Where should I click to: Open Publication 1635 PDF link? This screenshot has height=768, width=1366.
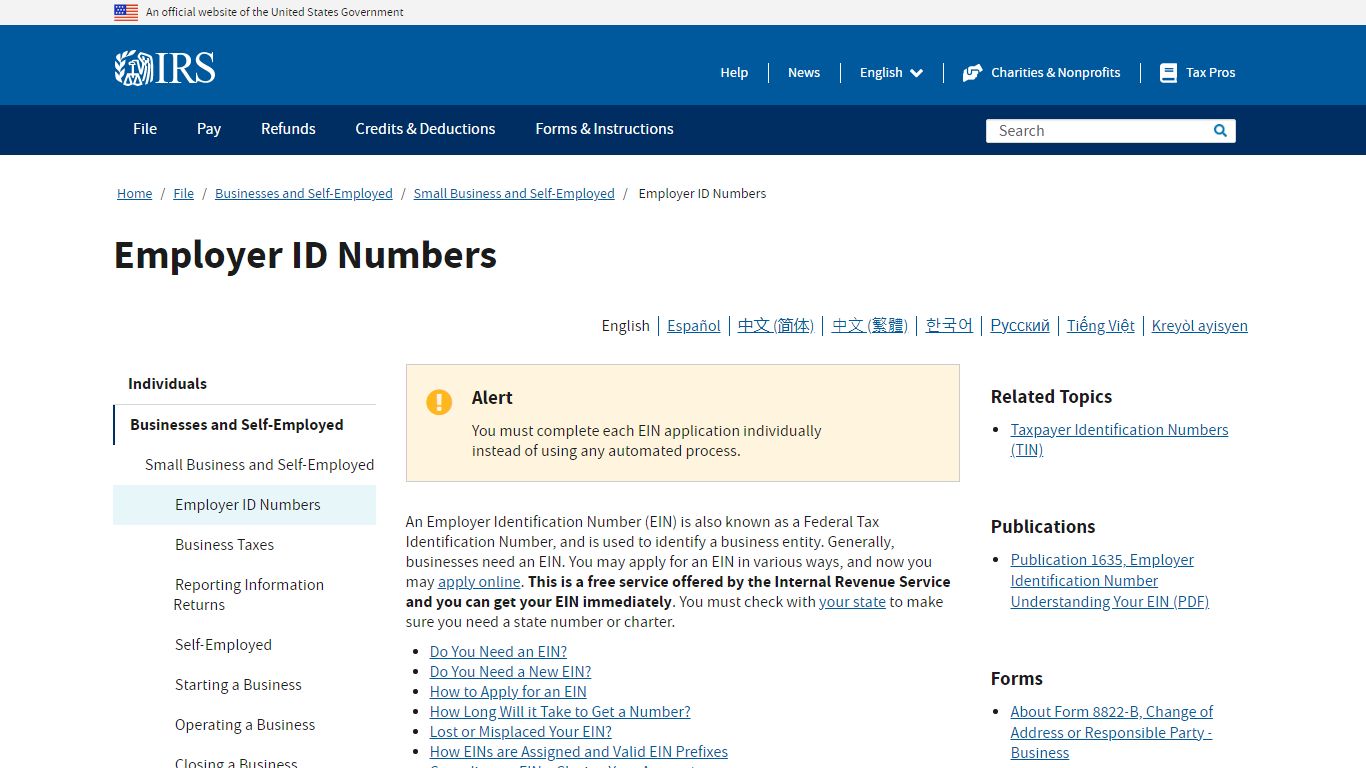point(1109,581)
